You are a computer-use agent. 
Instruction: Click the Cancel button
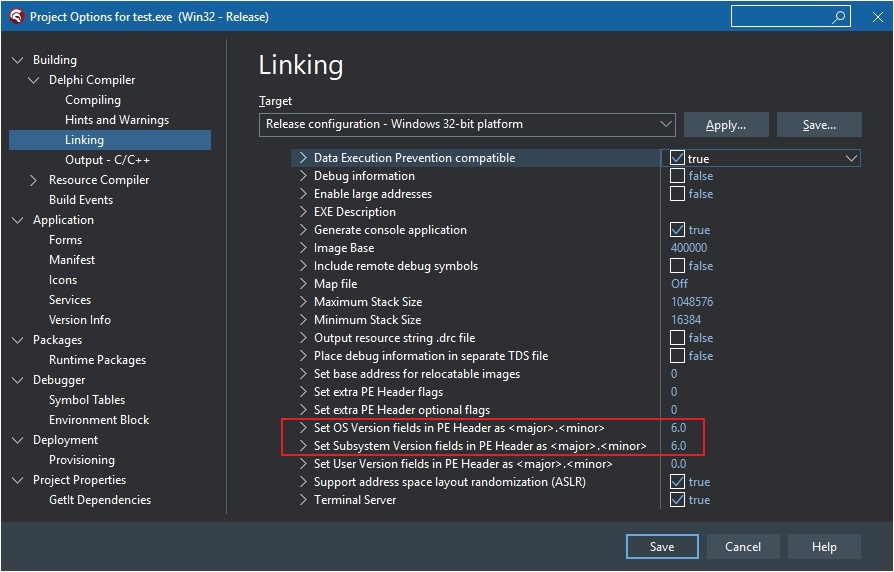click(743, 546)
